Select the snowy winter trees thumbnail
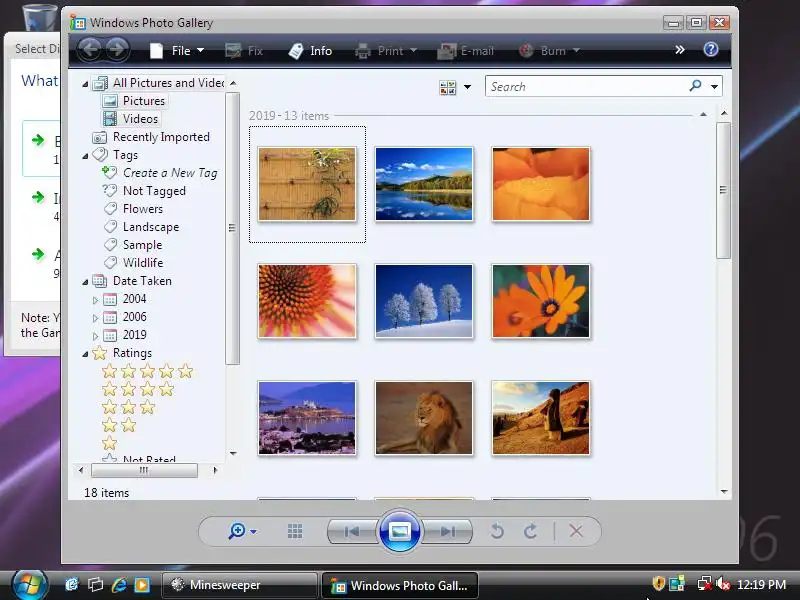This screenshot has height=600, width=800. point(424,301)
